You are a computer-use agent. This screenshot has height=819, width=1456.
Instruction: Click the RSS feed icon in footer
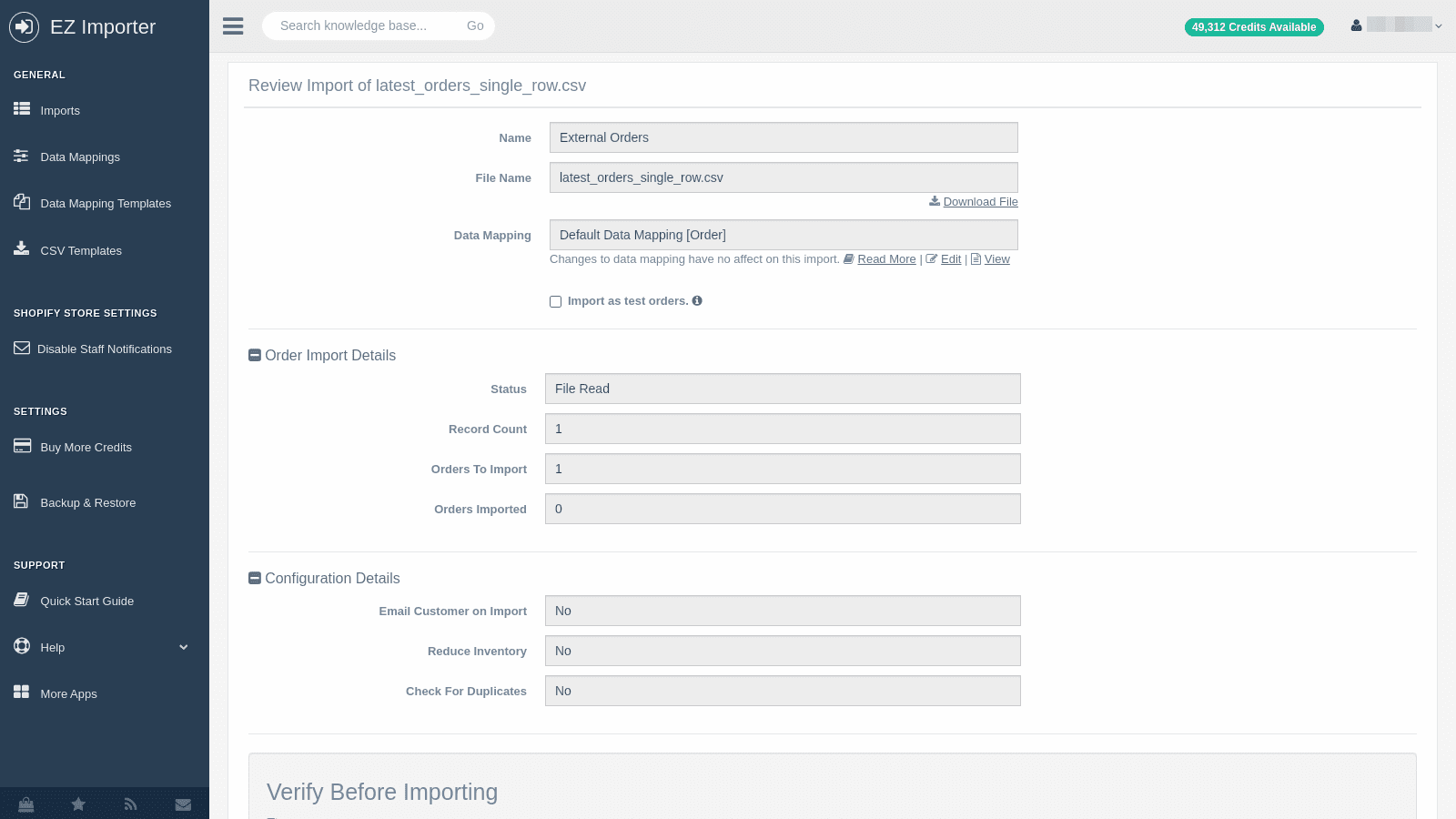[130, 804]
